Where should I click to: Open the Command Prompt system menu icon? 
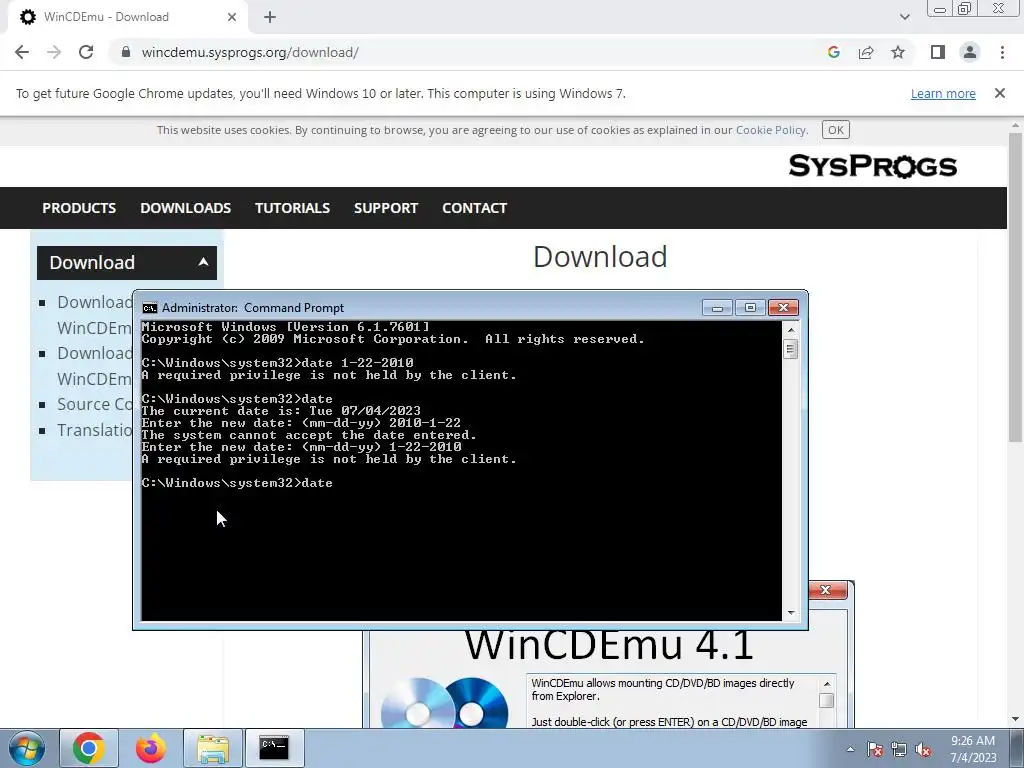click(150, 308)
